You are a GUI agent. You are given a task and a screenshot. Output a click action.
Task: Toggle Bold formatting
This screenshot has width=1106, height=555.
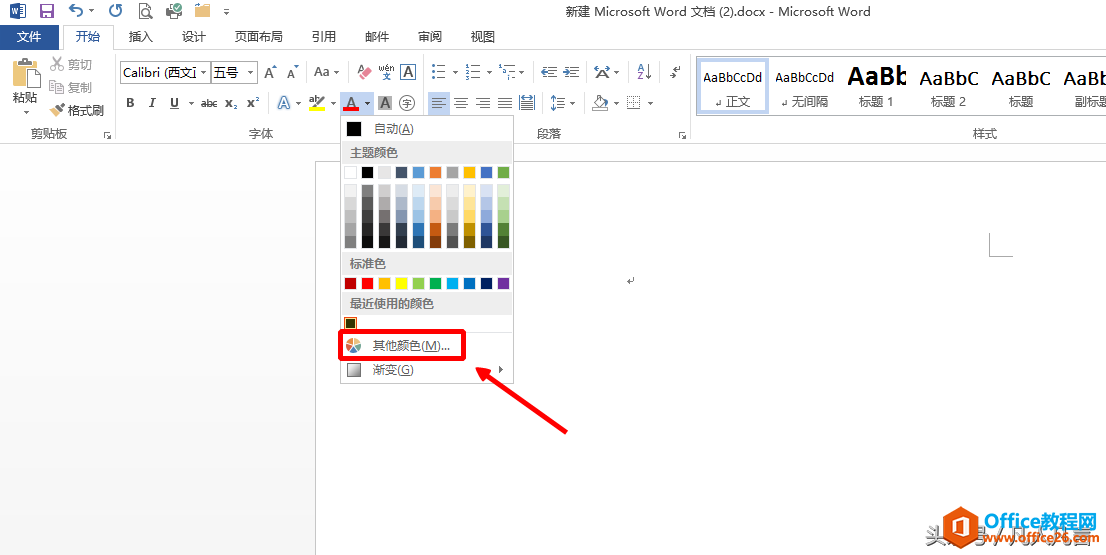[x=130, y=103]
